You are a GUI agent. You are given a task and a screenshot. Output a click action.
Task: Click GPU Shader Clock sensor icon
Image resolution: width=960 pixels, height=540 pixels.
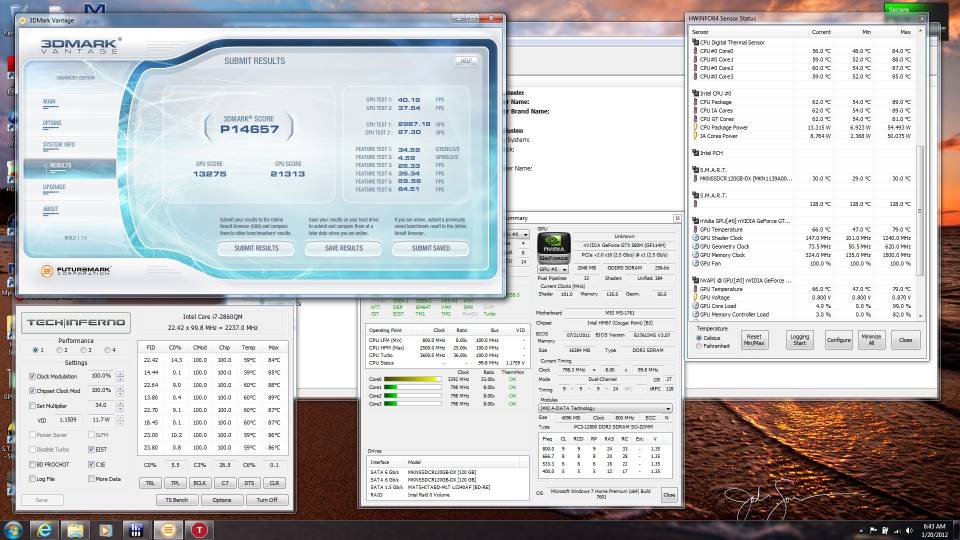point(696,238)
